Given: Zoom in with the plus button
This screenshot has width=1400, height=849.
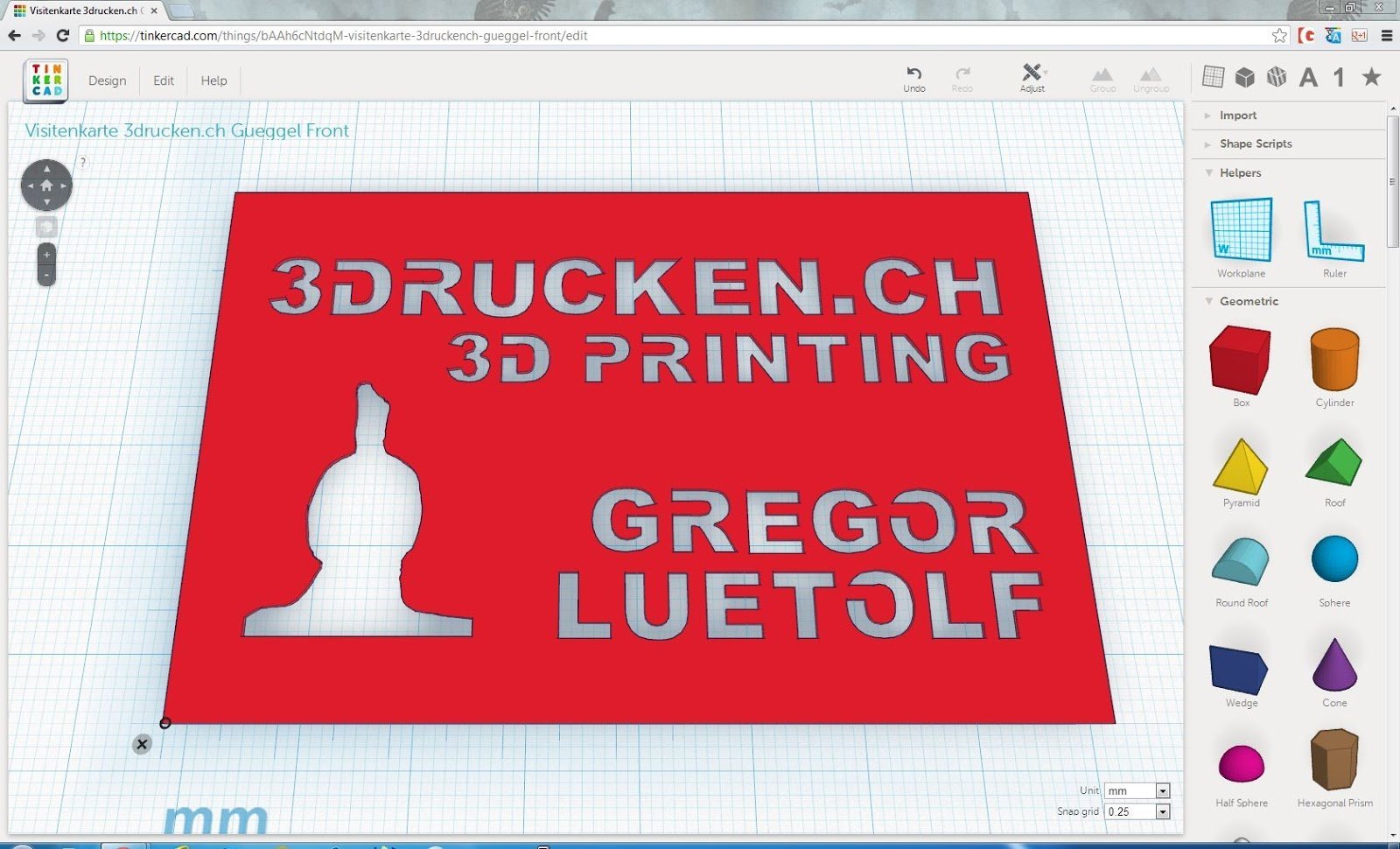Looking at the screenshot, I should (46, 255).
